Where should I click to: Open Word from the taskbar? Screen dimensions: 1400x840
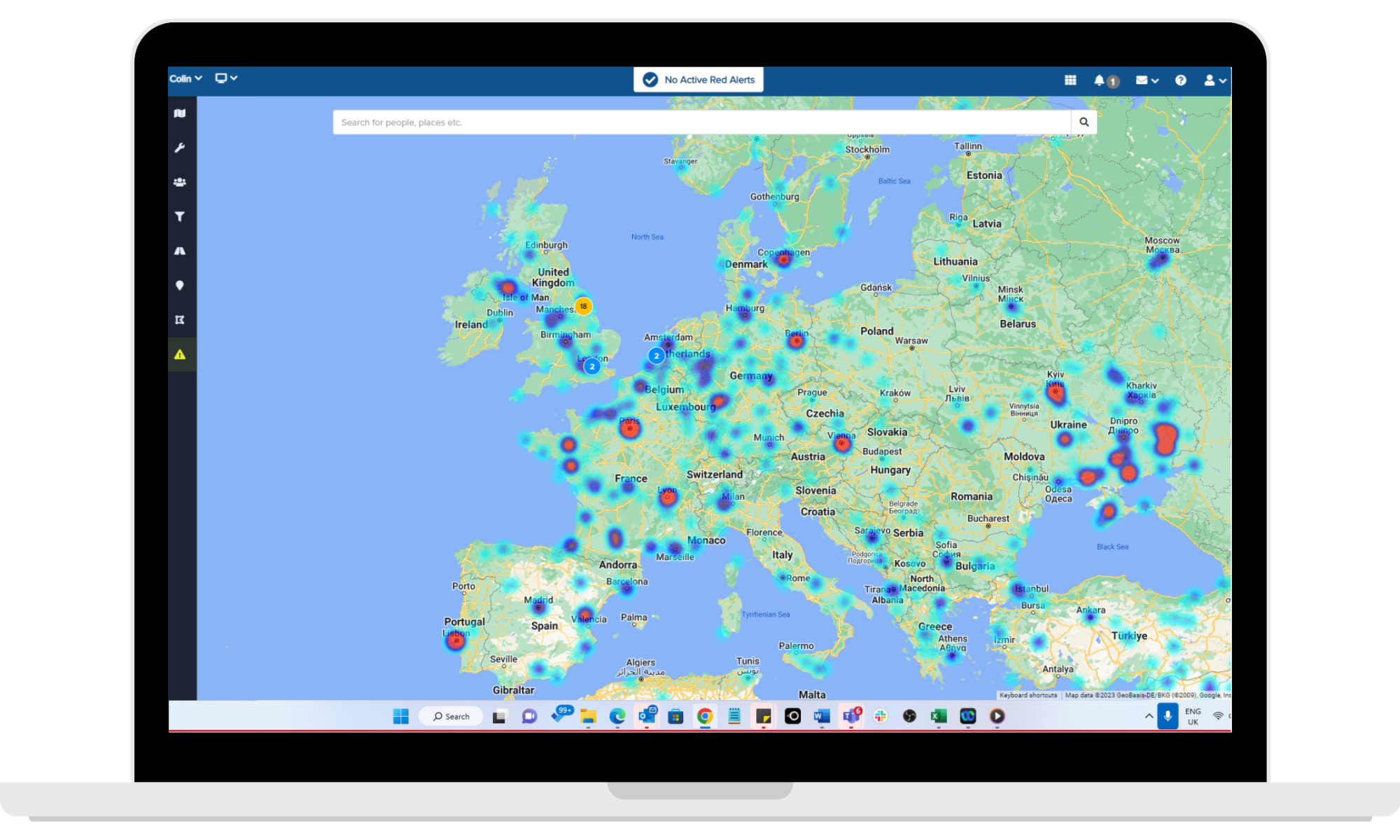[822, 716]
